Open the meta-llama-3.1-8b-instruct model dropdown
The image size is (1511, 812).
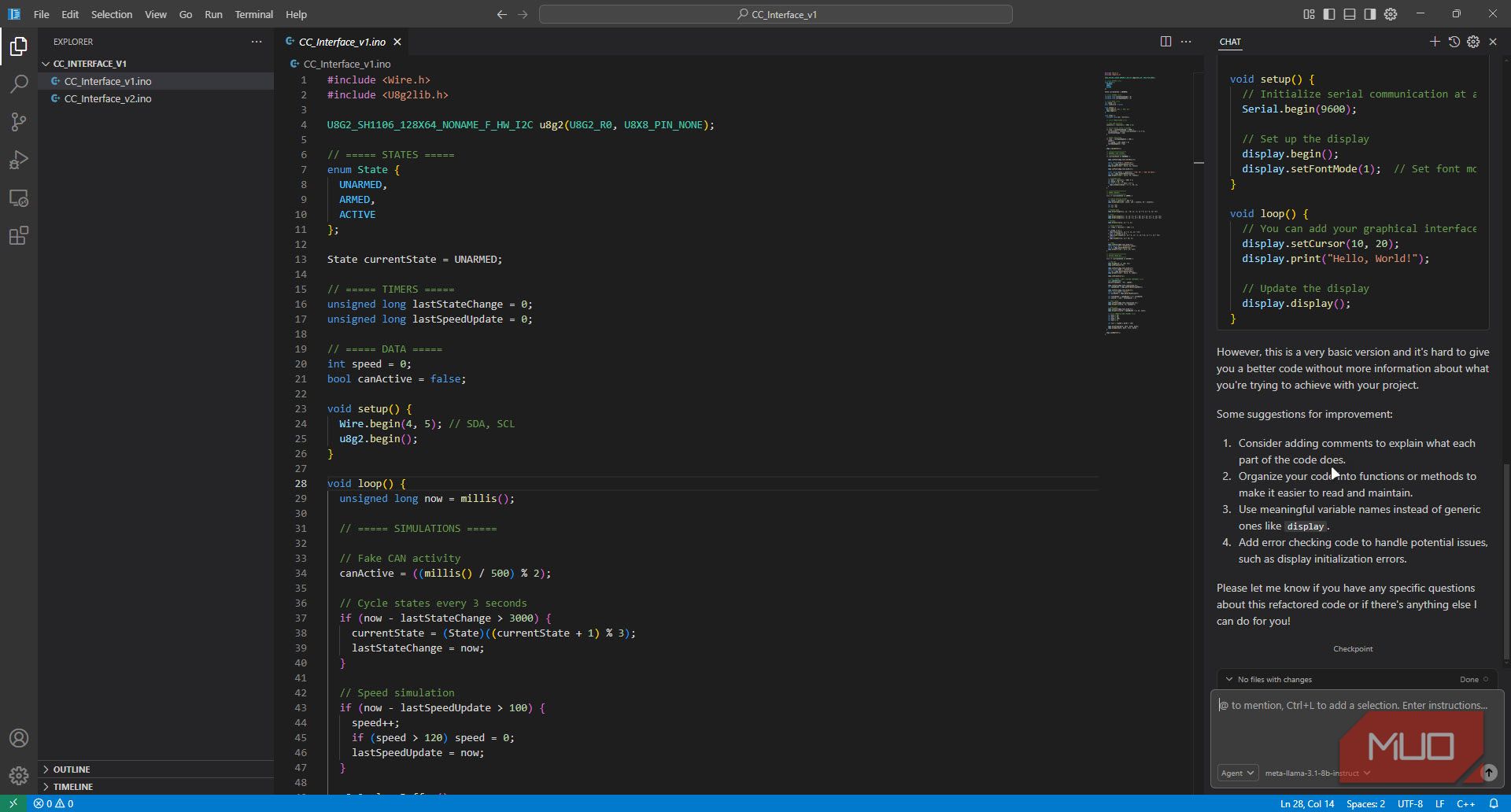tap(1317, 773)
